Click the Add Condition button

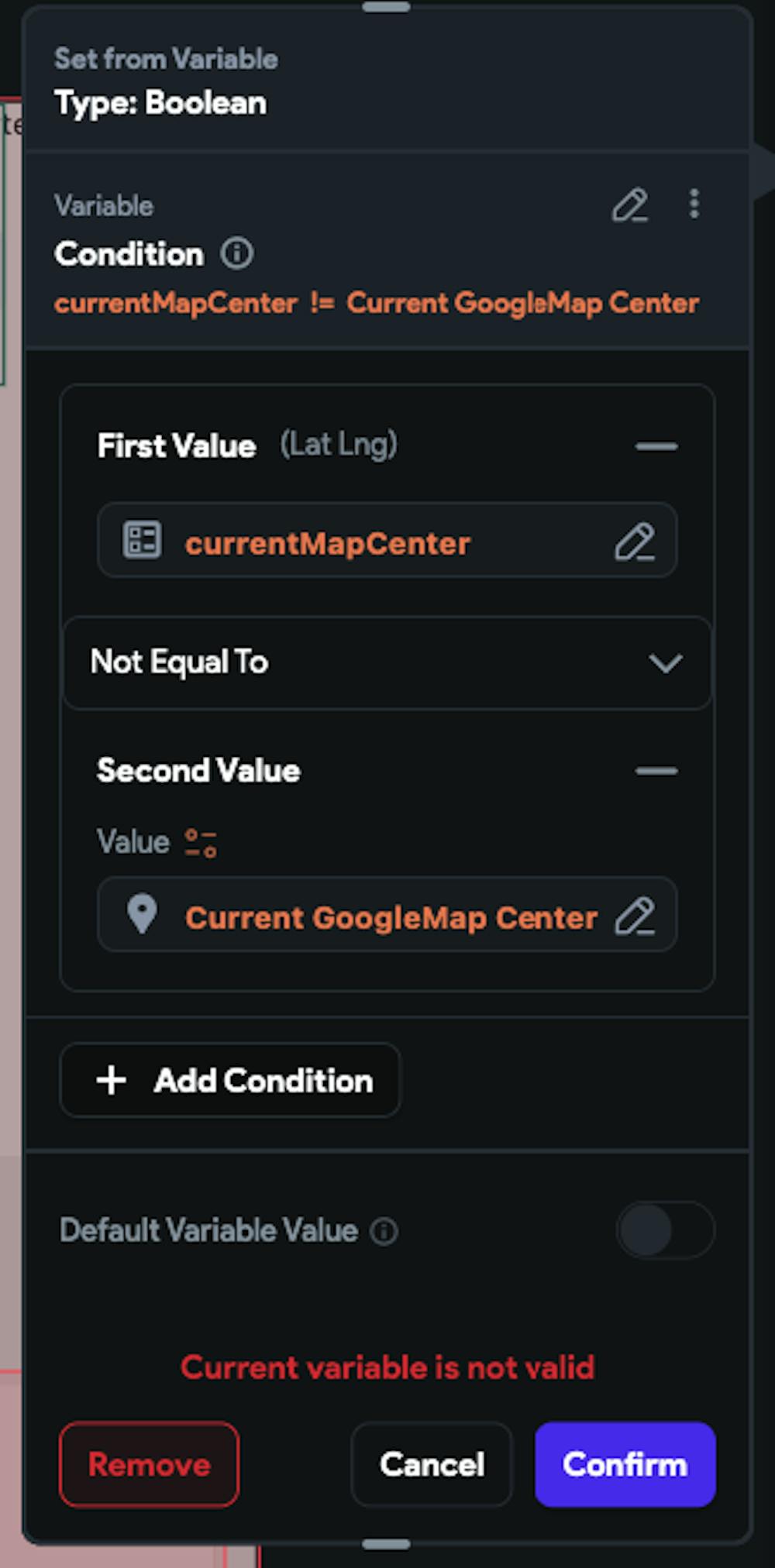tap(230, 1080)
